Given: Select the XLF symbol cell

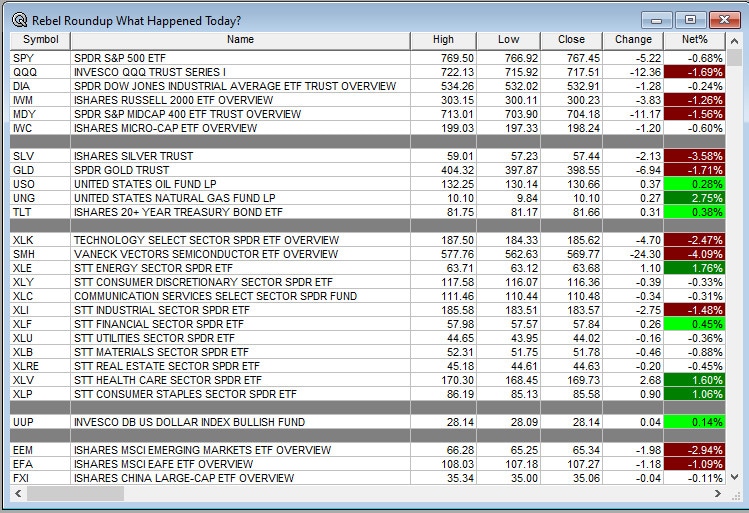Looking at the screenshot, I should coord(40,324).
